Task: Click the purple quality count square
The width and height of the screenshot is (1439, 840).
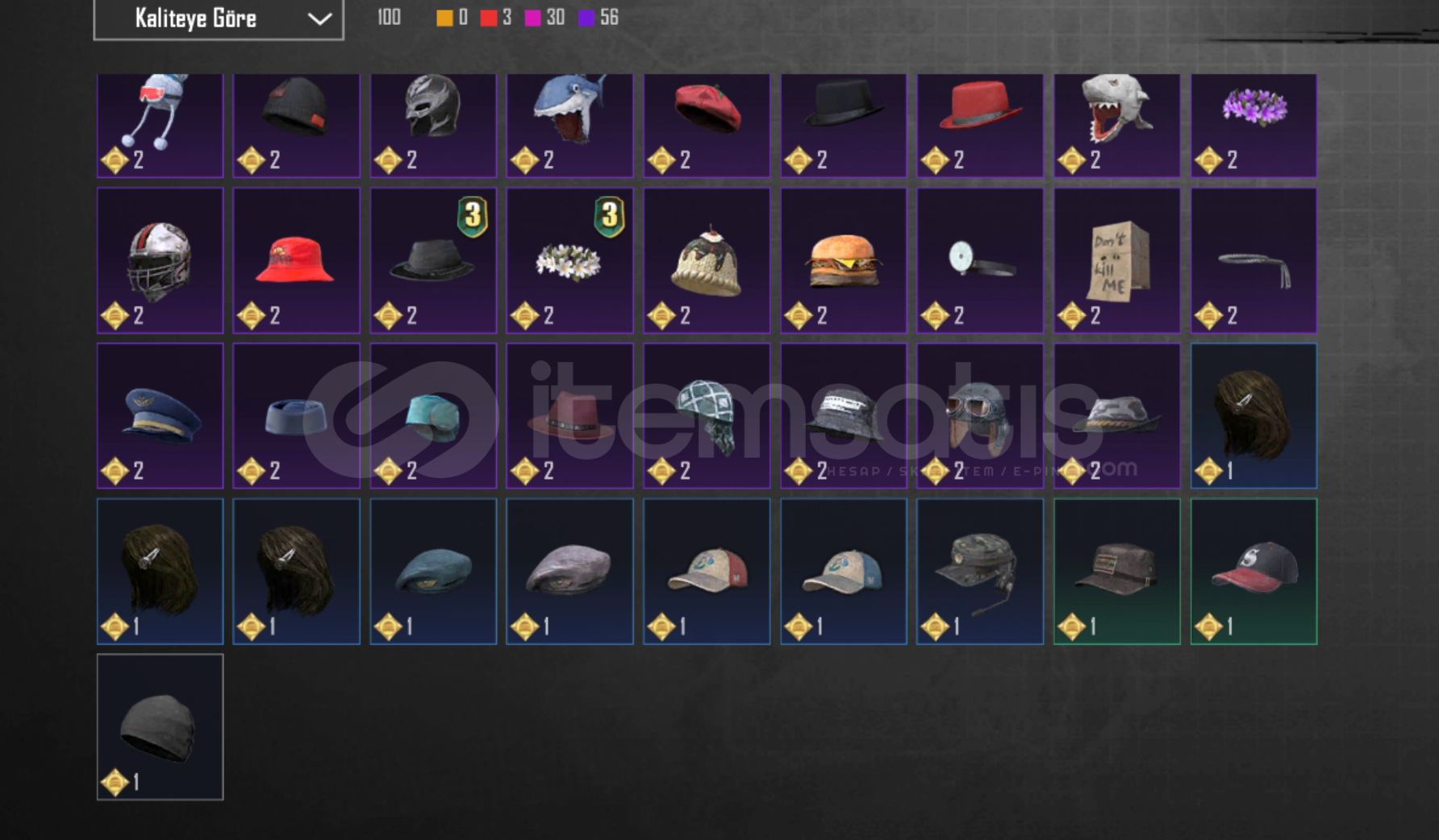Action: 586,18
